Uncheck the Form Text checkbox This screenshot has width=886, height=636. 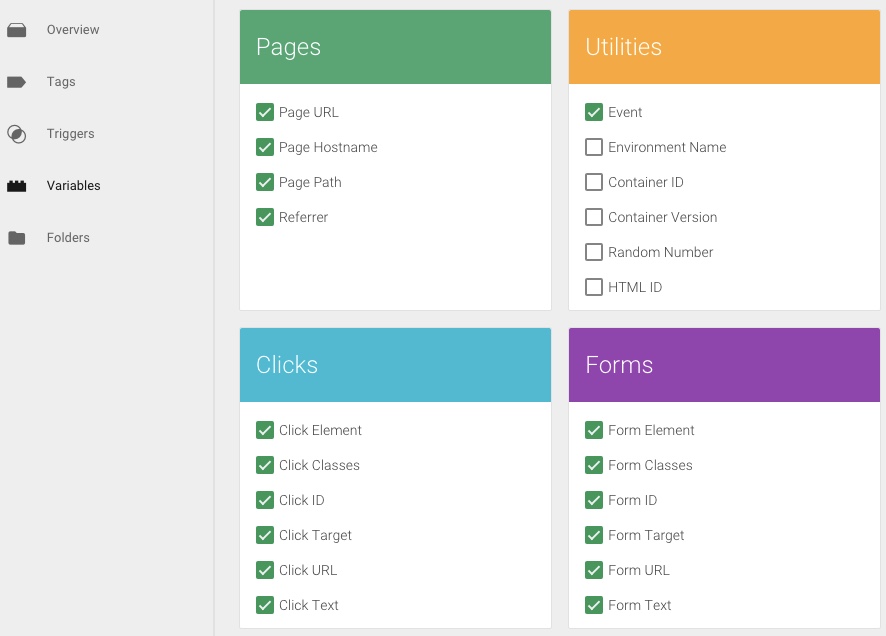[594, 605]
